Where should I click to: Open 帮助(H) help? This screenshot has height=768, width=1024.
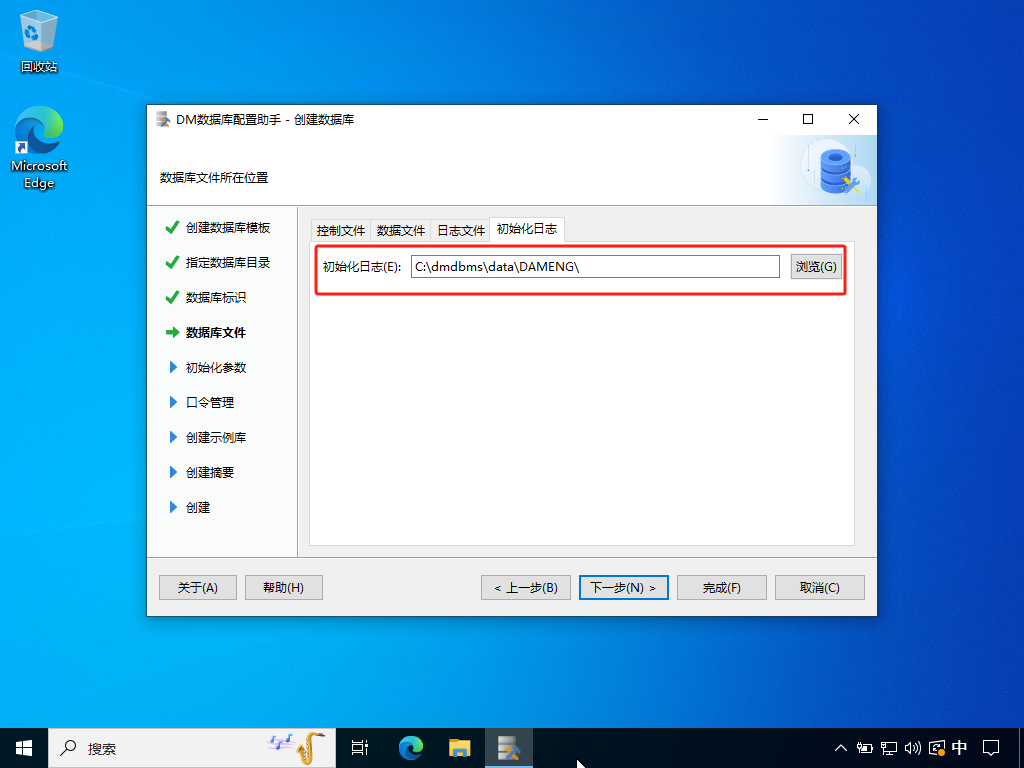(x=283, y=588)
